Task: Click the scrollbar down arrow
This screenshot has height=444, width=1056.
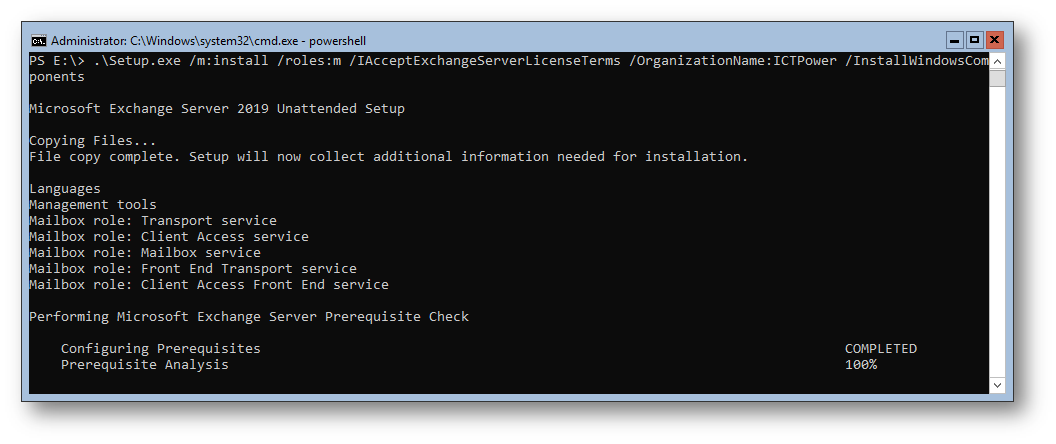Action: tap(997, 385)
